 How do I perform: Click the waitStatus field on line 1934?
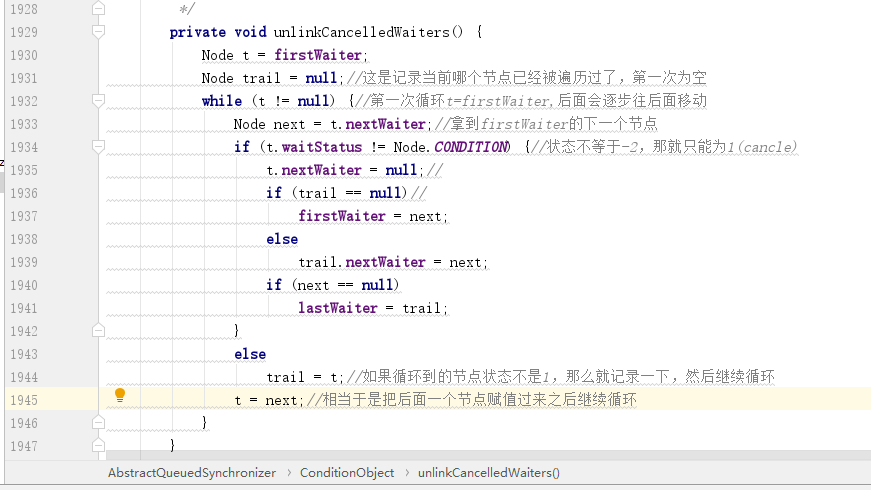coord(322,147)
